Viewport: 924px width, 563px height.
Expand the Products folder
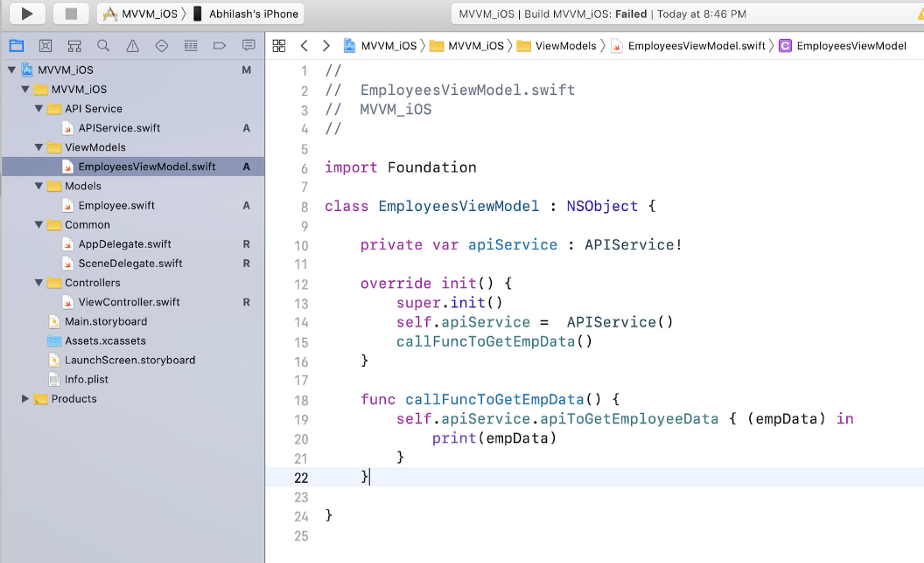(x=26, y=399)
